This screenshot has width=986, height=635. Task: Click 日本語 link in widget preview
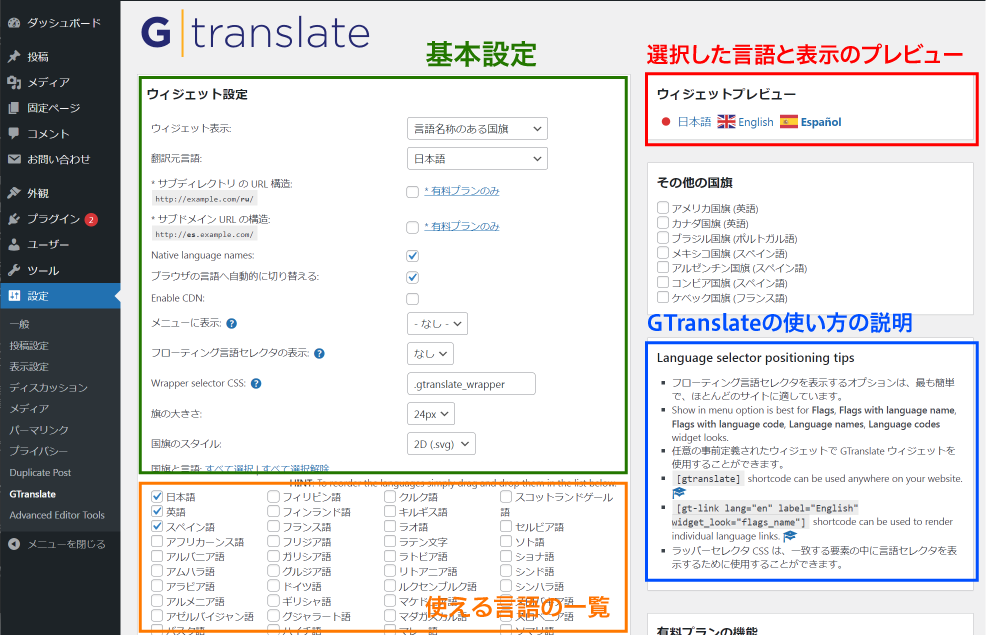point(694,122)
